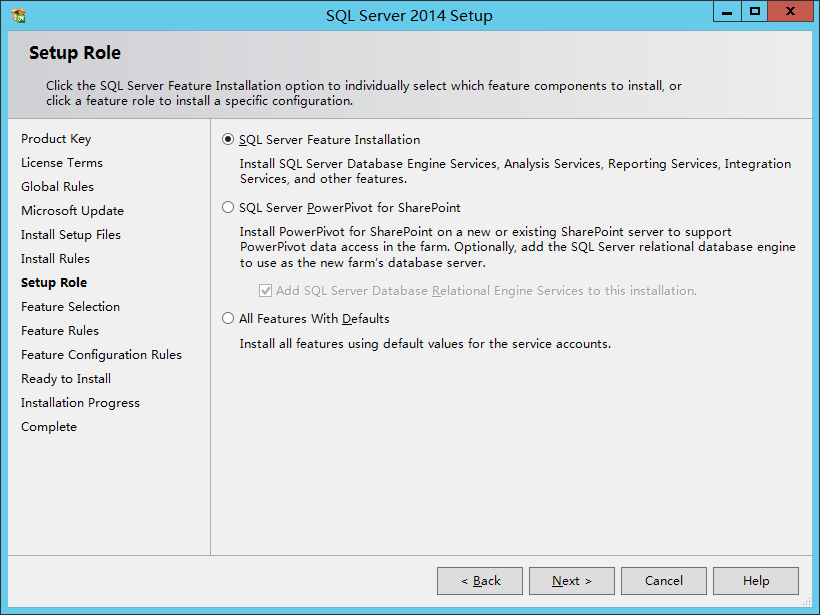Select Install Setup Files step
The height and width of the screenshot is (615, 820).
coord(71,235)
